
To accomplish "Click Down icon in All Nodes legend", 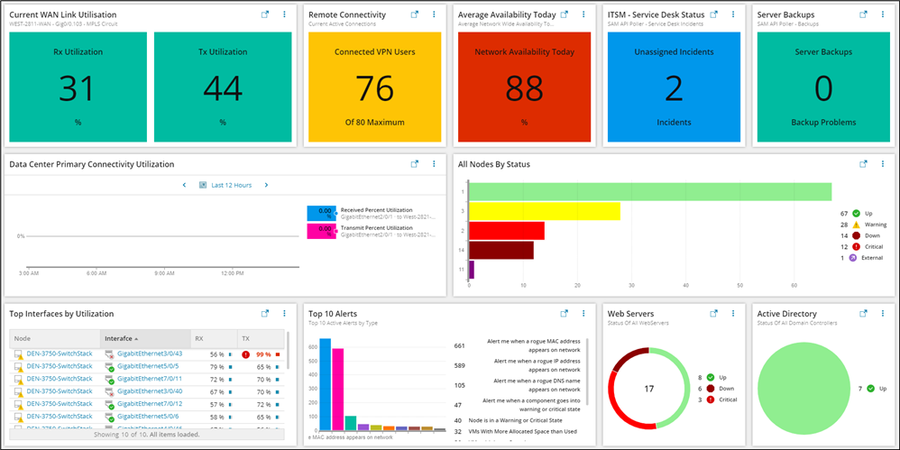I will point(856,235).
